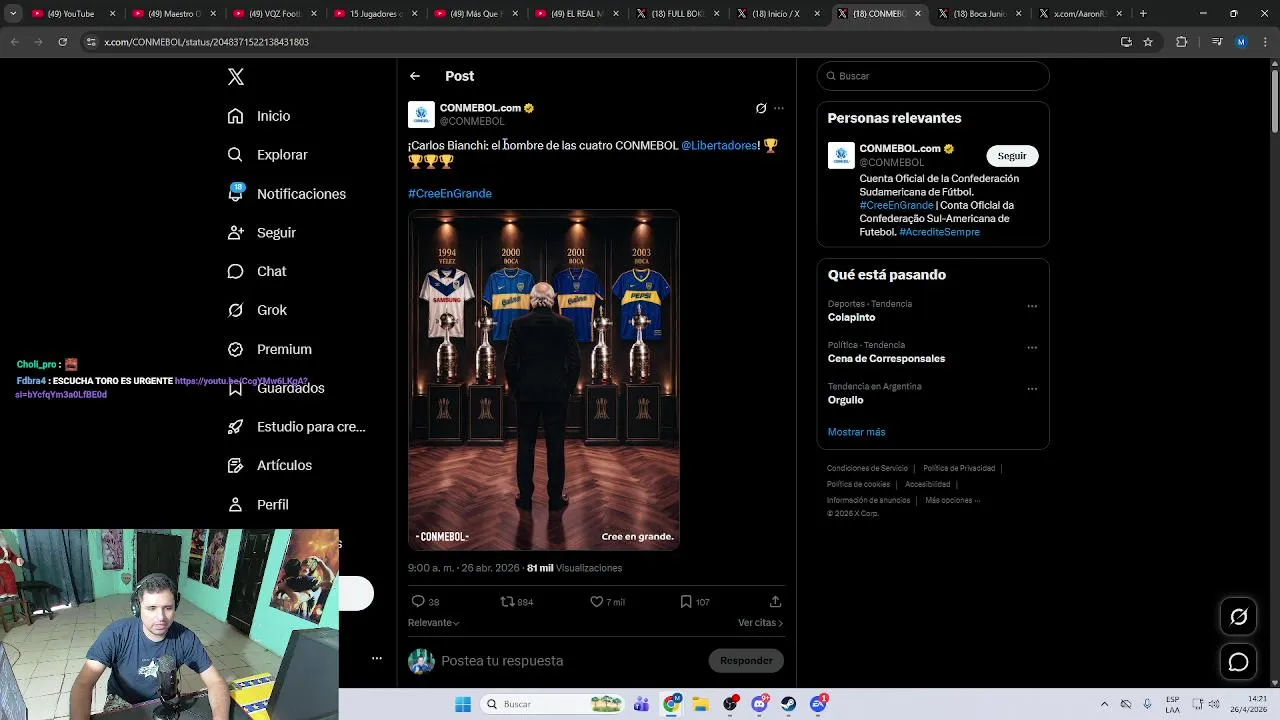Click Ver citas link
This screenshot has width=1280, height=720.
760,623
